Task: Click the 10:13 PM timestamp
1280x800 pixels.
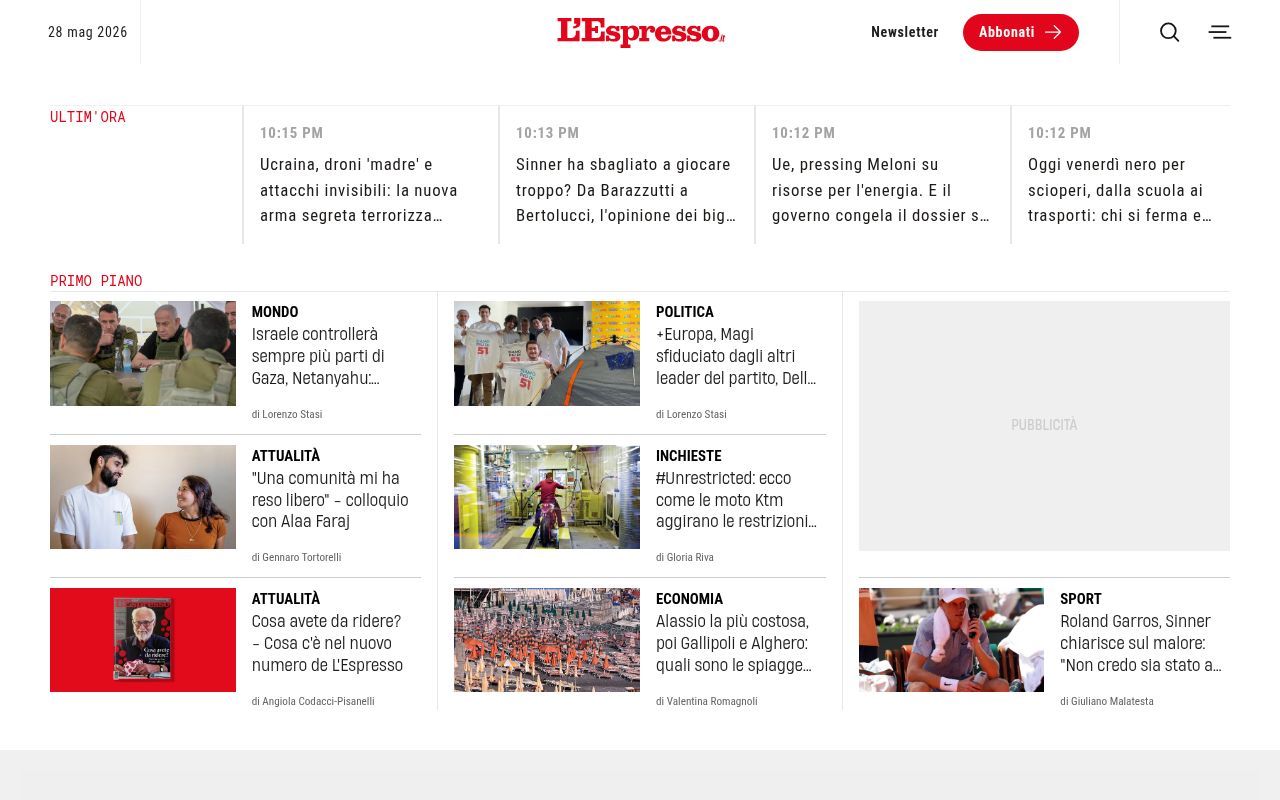Action: 548,133
